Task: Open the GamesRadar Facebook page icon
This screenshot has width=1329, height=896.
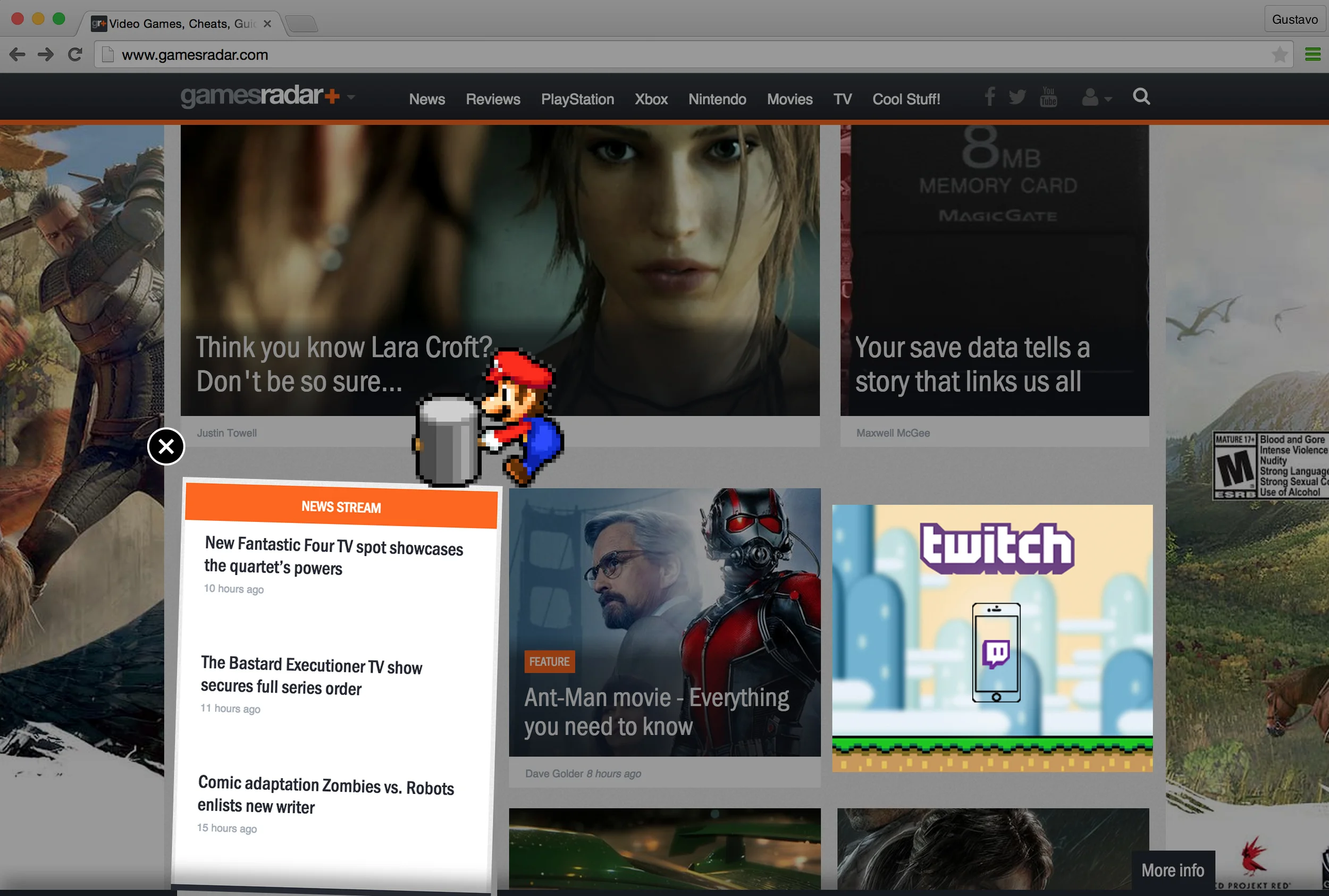Action: click(x=990, y=97)
